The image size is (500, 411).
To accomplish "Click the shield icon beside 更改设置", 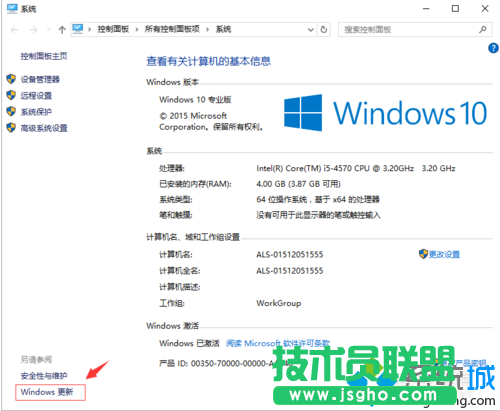I will pyautogui.click(x=423, y=254).
